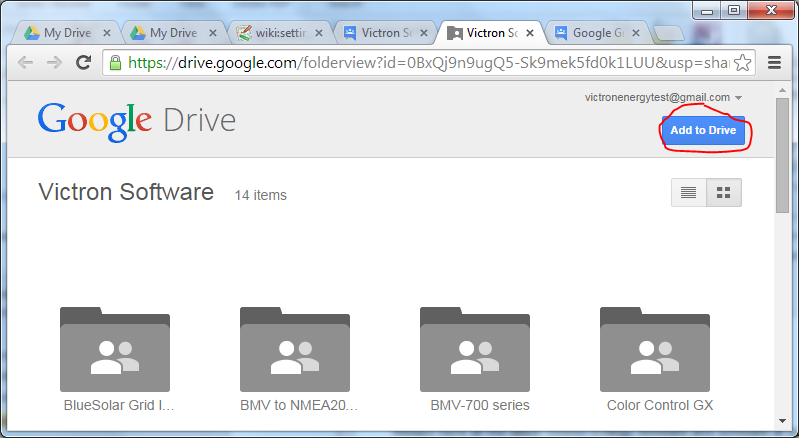The width and height of the screenshot is (799, 438).
Task: Click the browser reload icon
Action: (x=85, y=62)
